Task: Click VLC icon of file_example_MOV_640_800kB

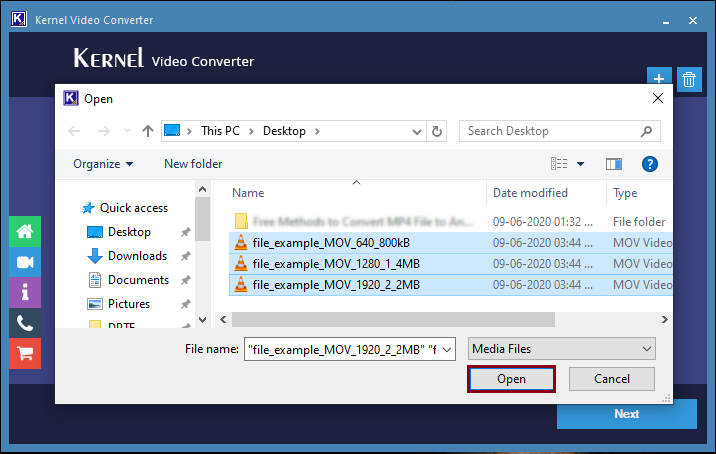Action: (241, 243)
